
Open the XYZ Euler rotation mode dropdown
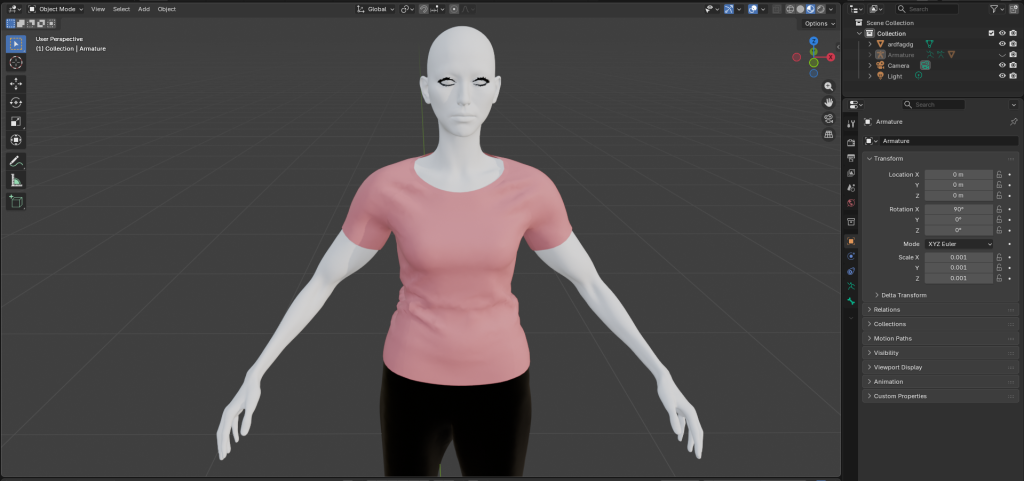pos(959,244)
